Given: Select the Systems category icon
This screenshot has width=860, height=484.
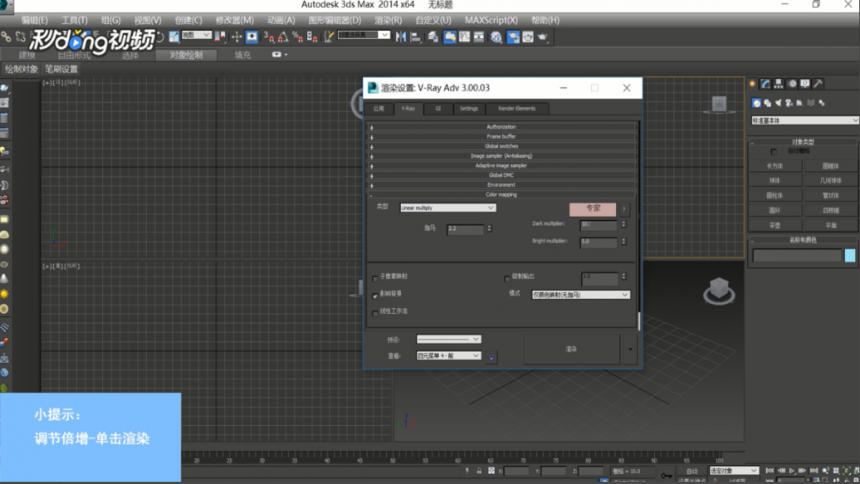Looking at the screenshot, I should click(822, 103).
